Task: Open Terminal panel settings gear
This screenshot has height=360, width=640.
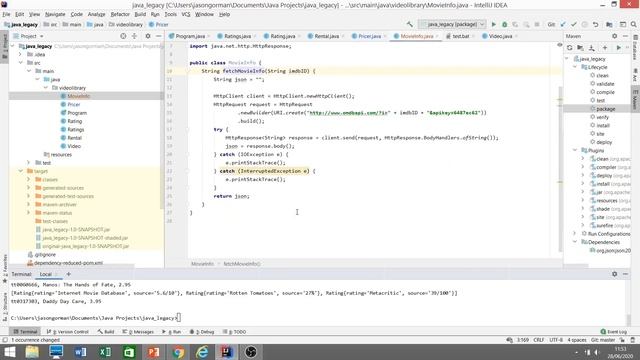Action: point(614,274)
